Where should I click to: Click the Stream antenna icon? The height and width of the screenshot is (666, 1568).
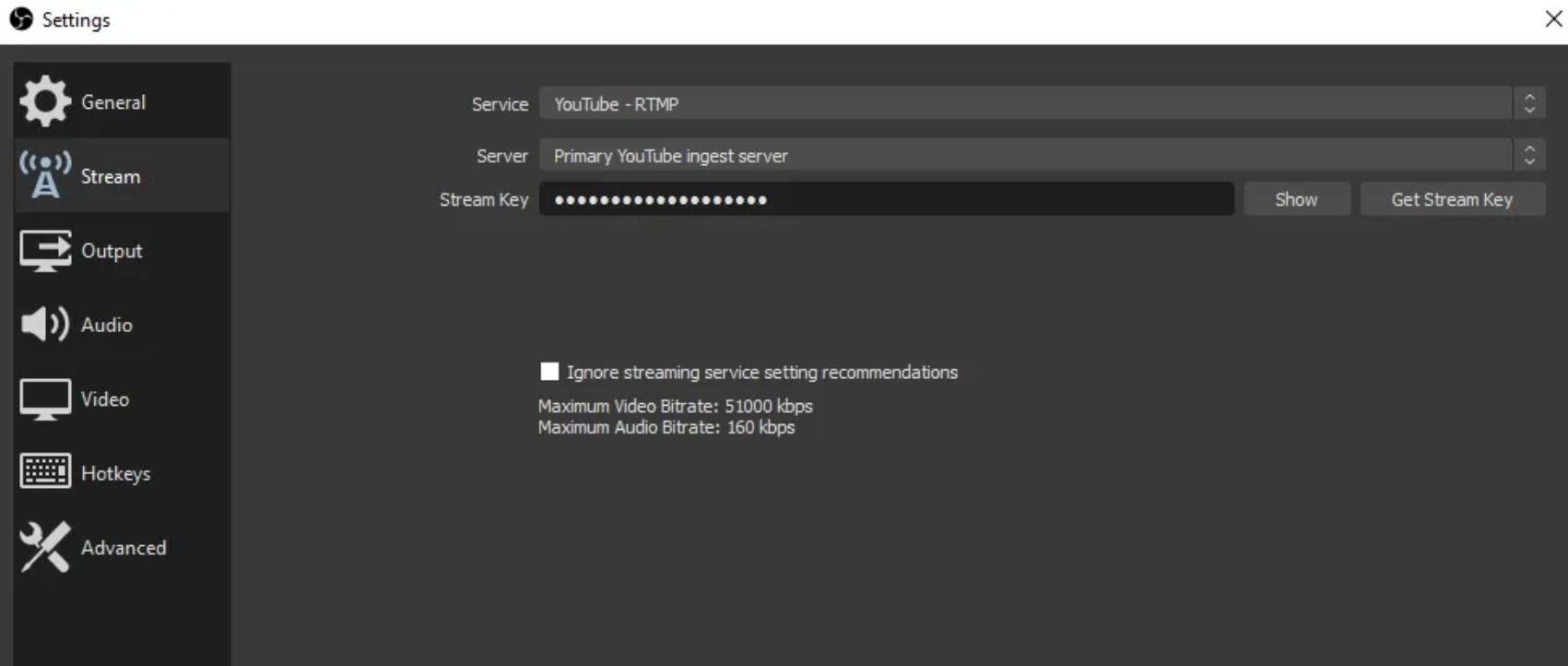45,175
